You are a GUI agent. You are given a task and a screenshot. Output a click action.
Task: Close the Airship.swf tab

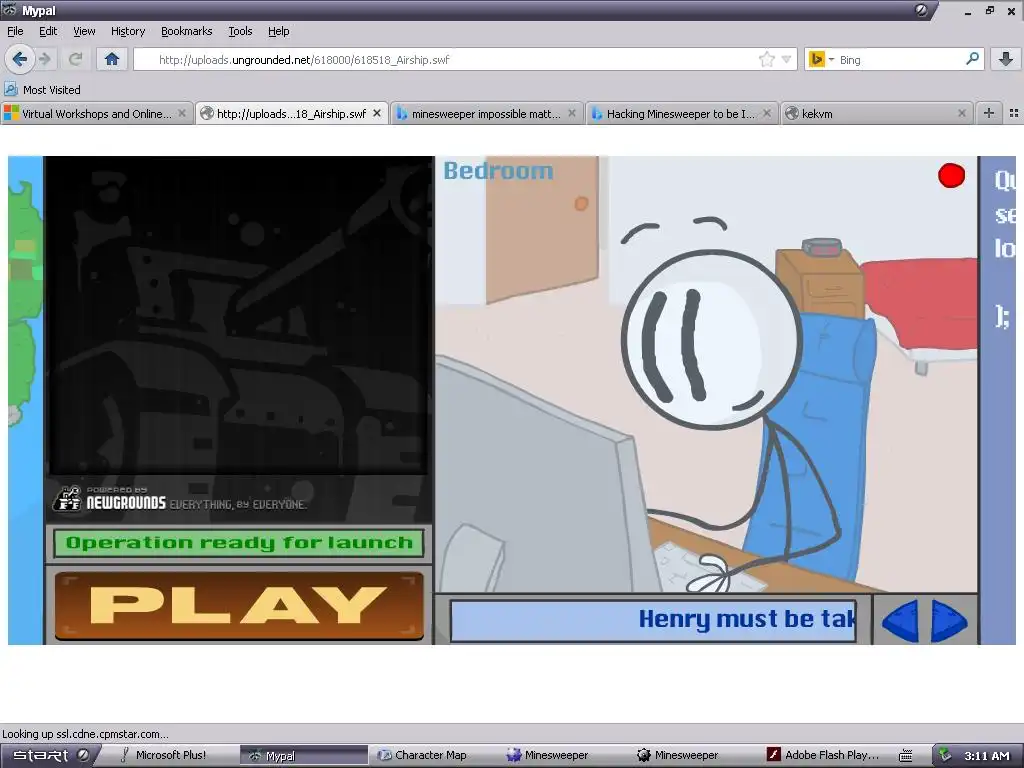pyautogui.click(x=377, y=114)
